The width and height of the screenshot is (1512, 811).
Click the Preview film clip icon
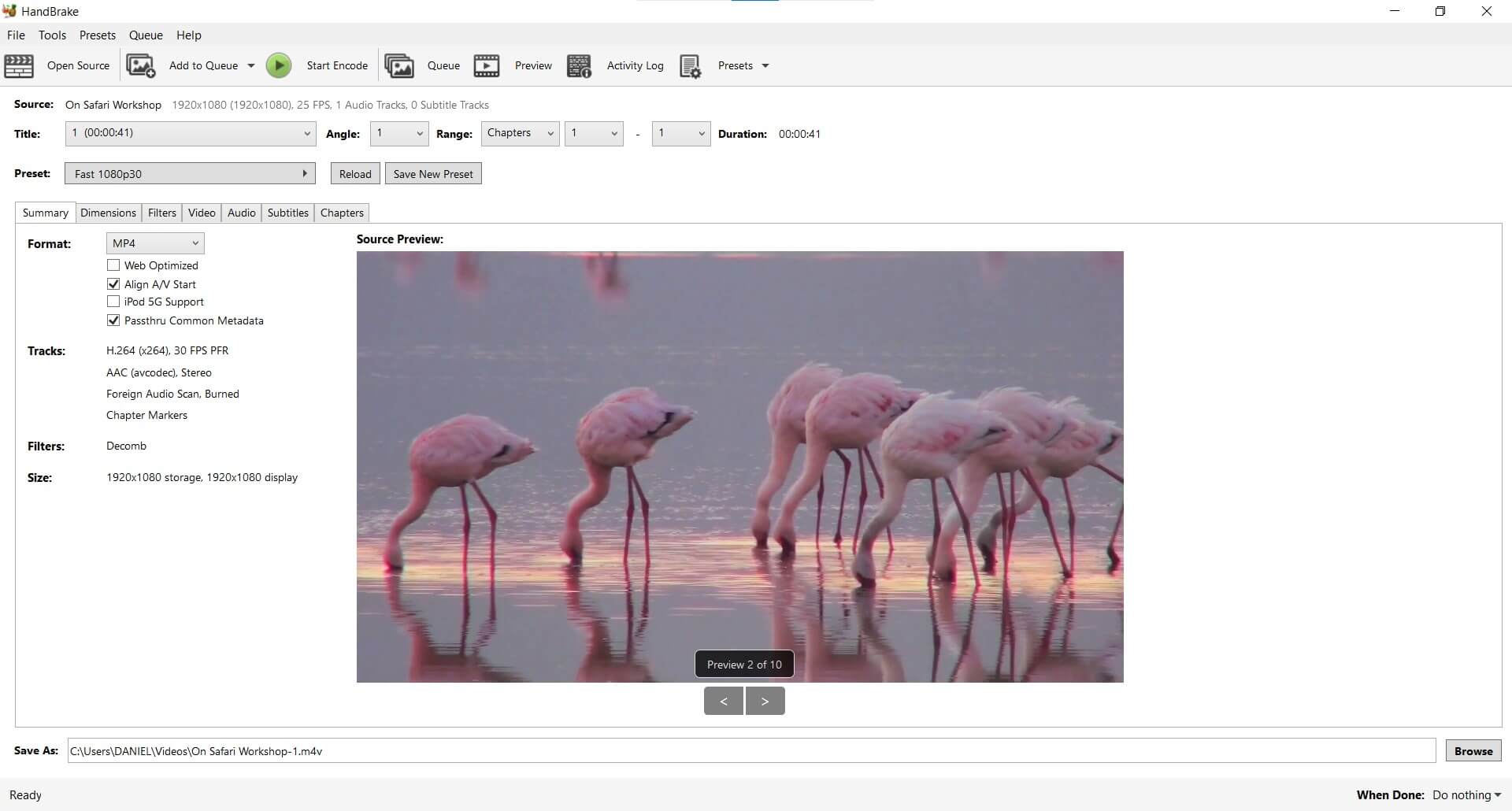487,65
